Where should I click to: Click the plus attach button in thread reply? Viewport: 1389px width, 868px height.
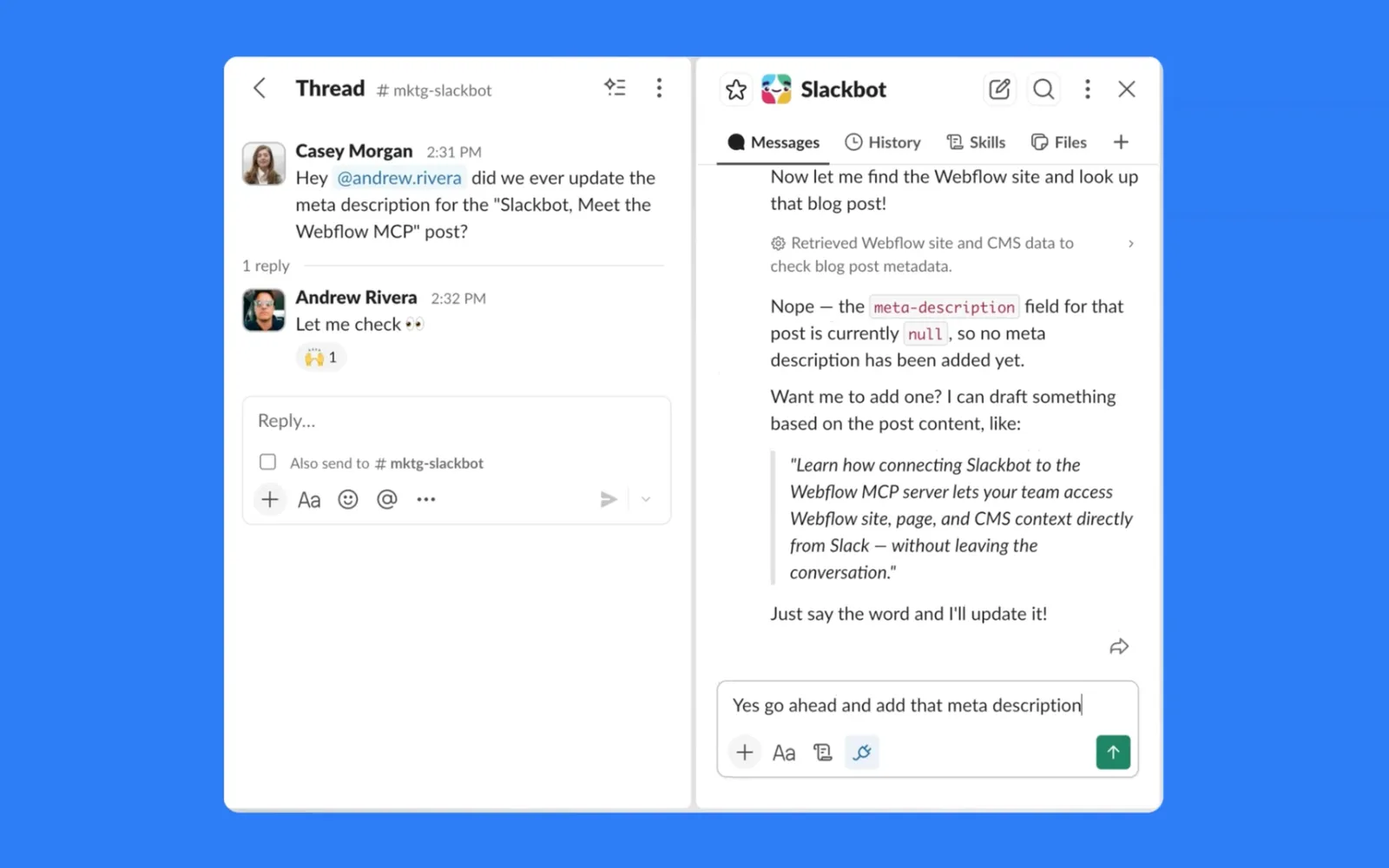(270, 499)
